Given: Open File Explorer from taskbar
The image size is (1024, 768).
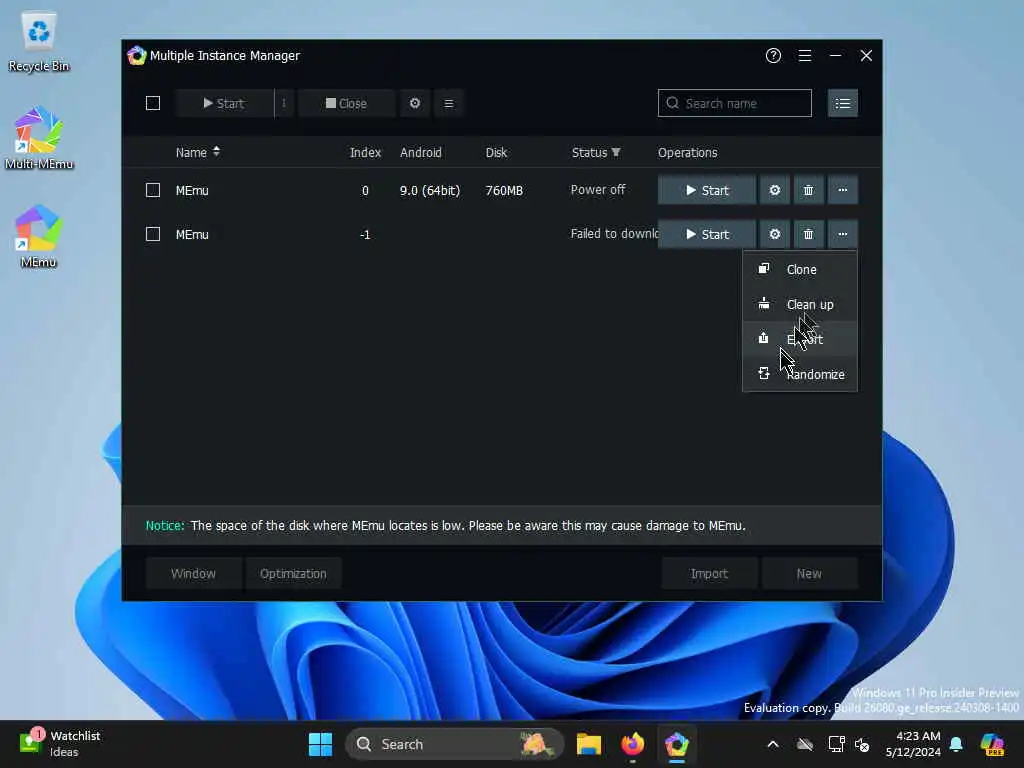Looking at the screenshot, I should [x=588, y=744].
